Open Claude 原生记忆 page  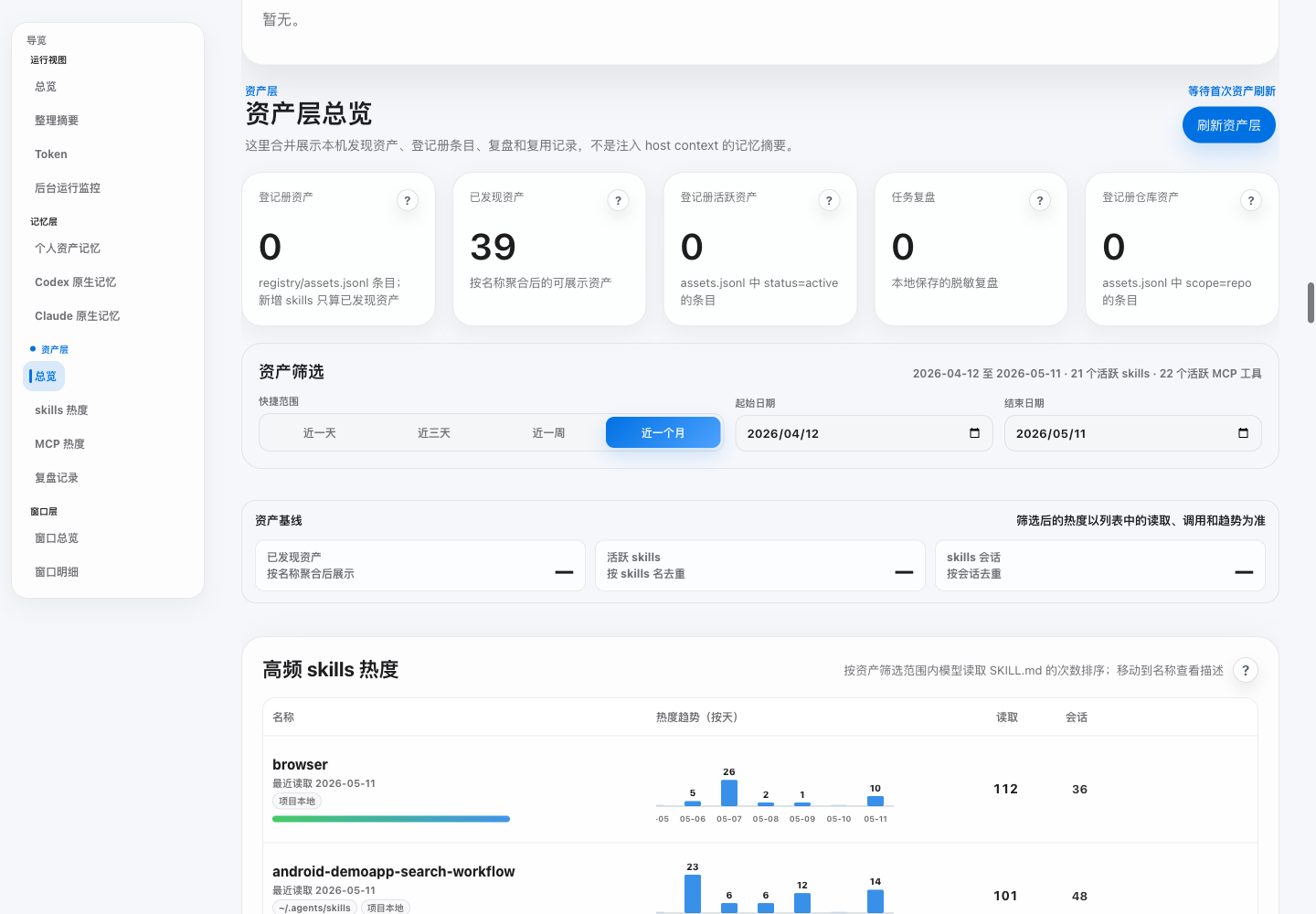[x=77, y=316]
